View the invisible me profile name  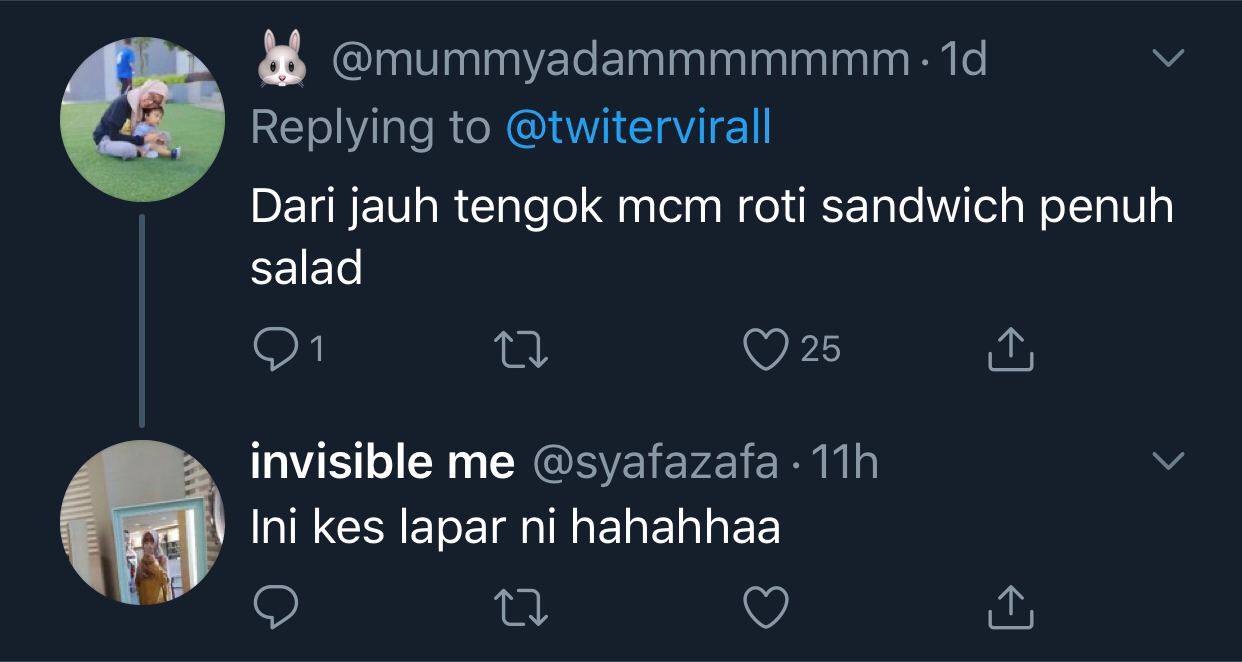382,462
